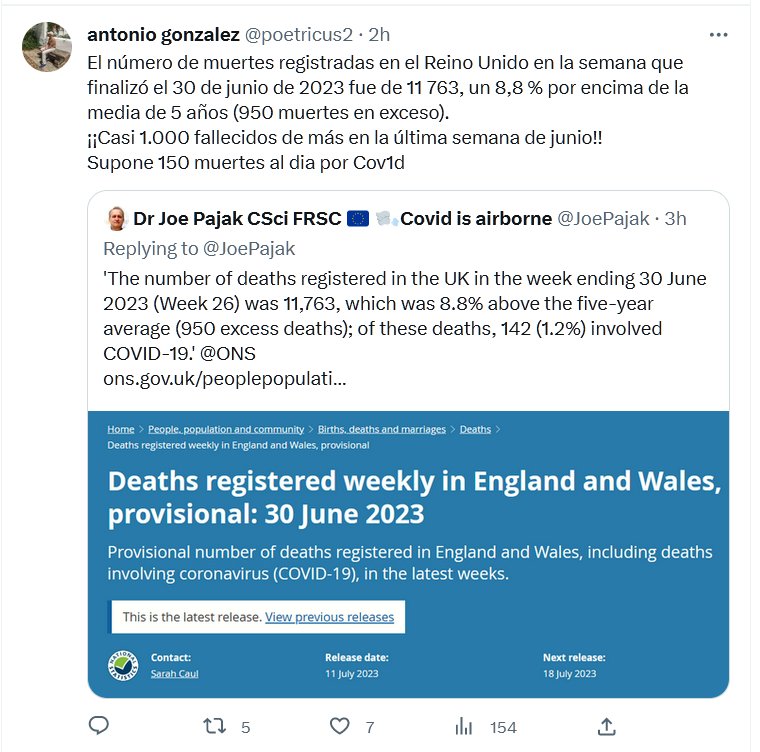The width and height of the screenshot is (760, 752).
Task: Click the Home breadcrumb in ONS page
Action: (x=120, y=429)
